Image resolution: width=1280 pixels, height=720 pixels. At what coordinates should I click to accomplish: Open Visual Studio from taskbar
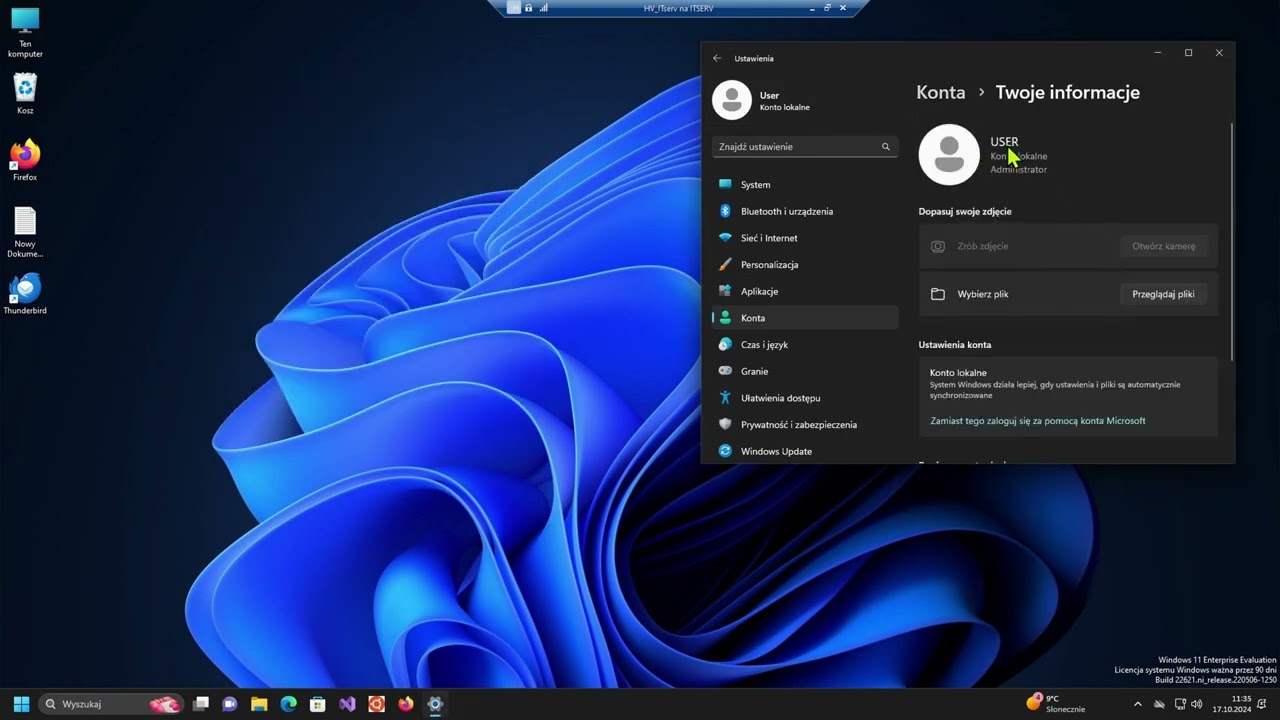(347, 704)
